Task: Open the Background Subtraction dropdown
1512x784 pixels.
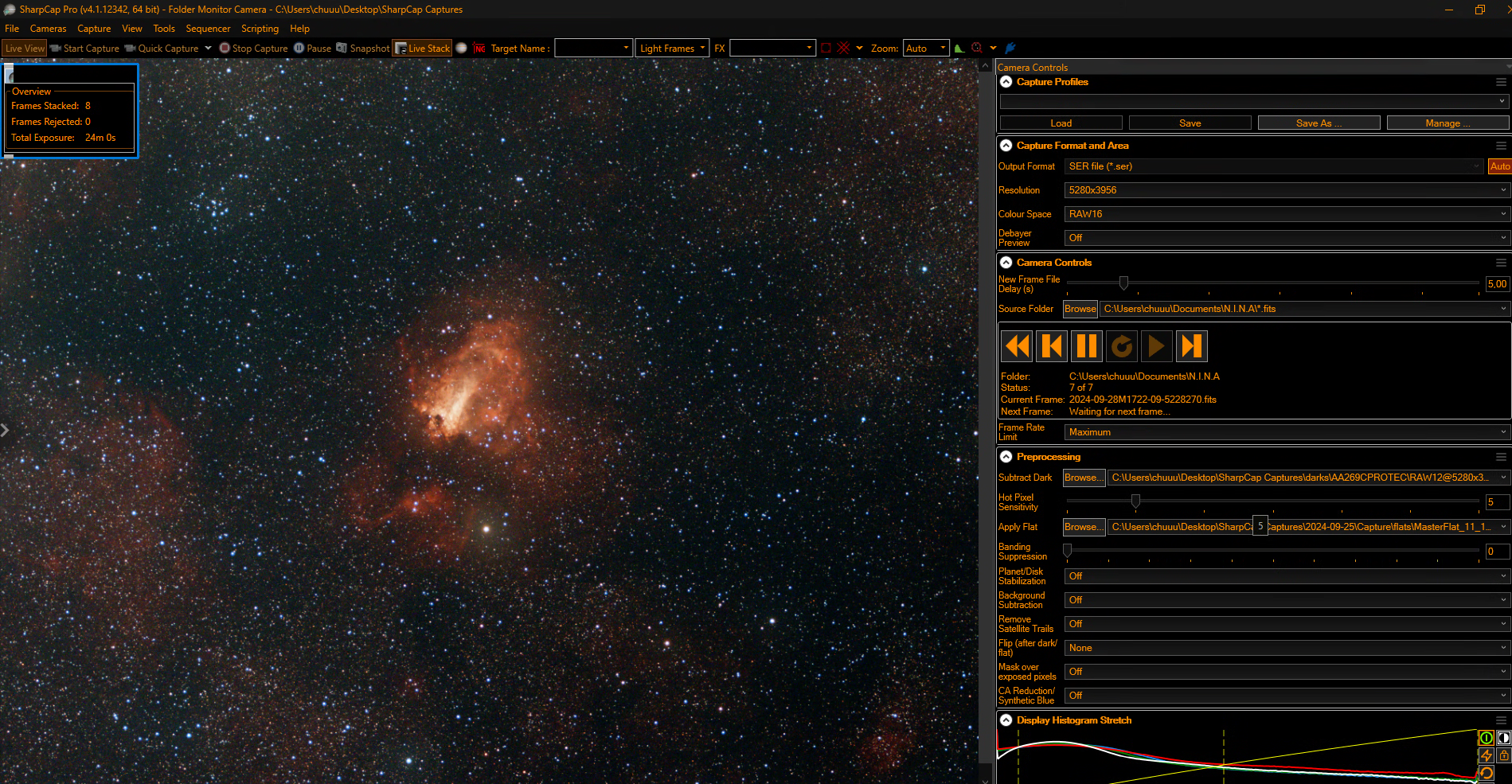Action: (x=1287, y=600)
